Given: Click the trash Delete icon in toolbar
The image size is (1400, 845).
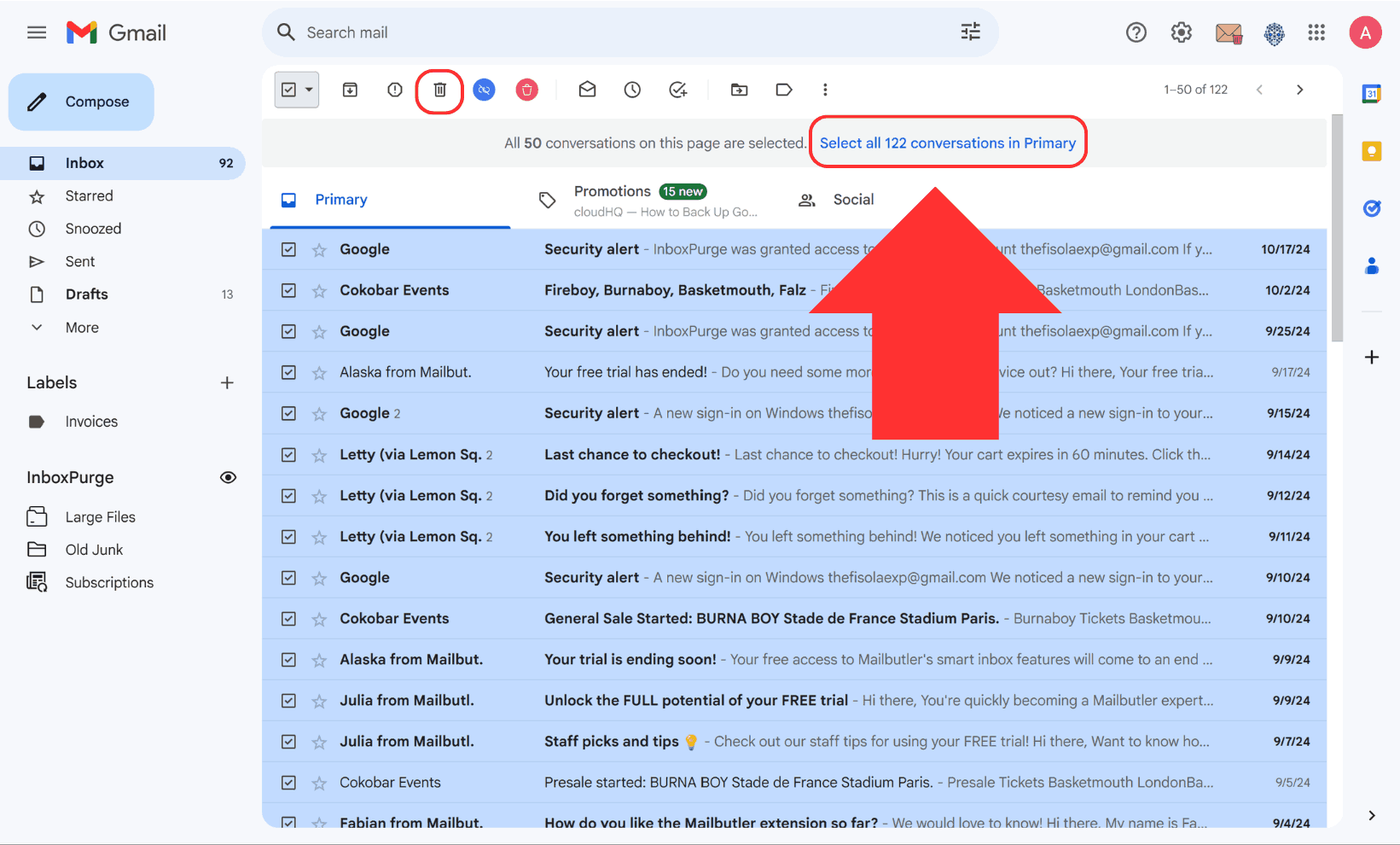Looking at the screenshot, I should tap(439, 90).
